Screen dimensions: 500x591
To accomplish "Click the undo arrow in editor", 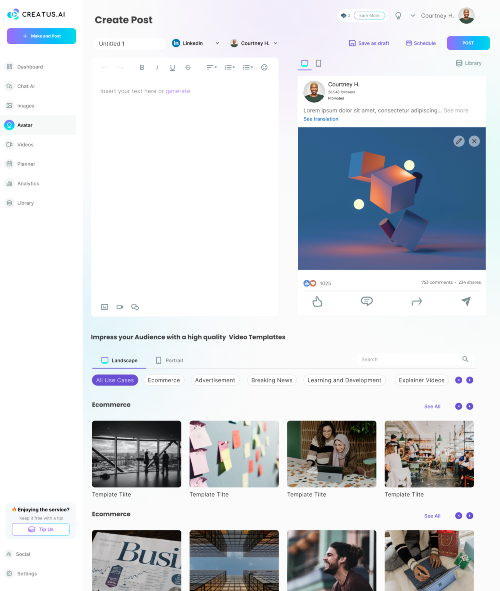I will click(104, 67).
